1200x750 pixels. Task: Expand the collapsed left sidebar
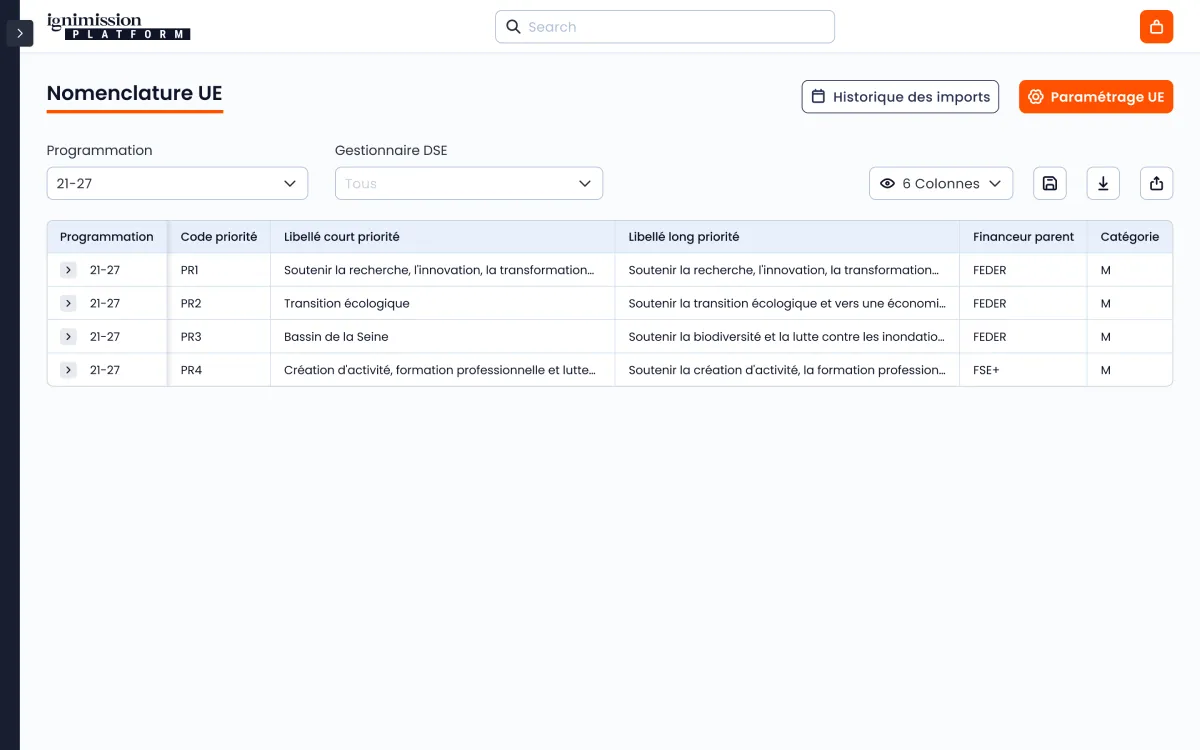(20, 33)
